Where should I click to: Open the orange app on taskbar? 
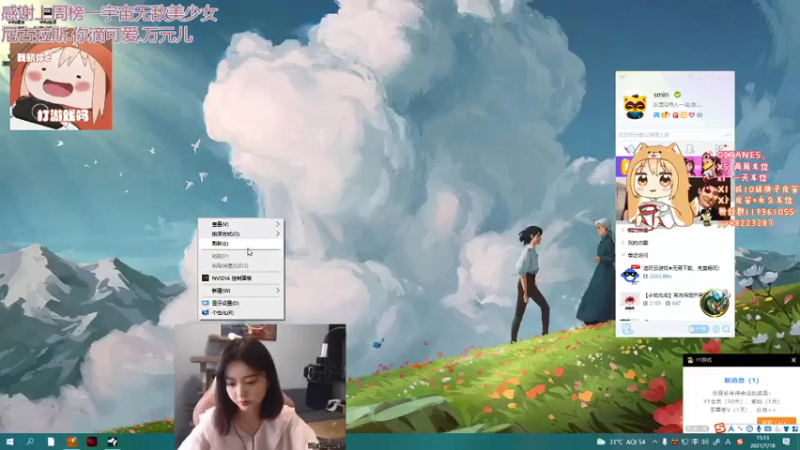point(71,441)
